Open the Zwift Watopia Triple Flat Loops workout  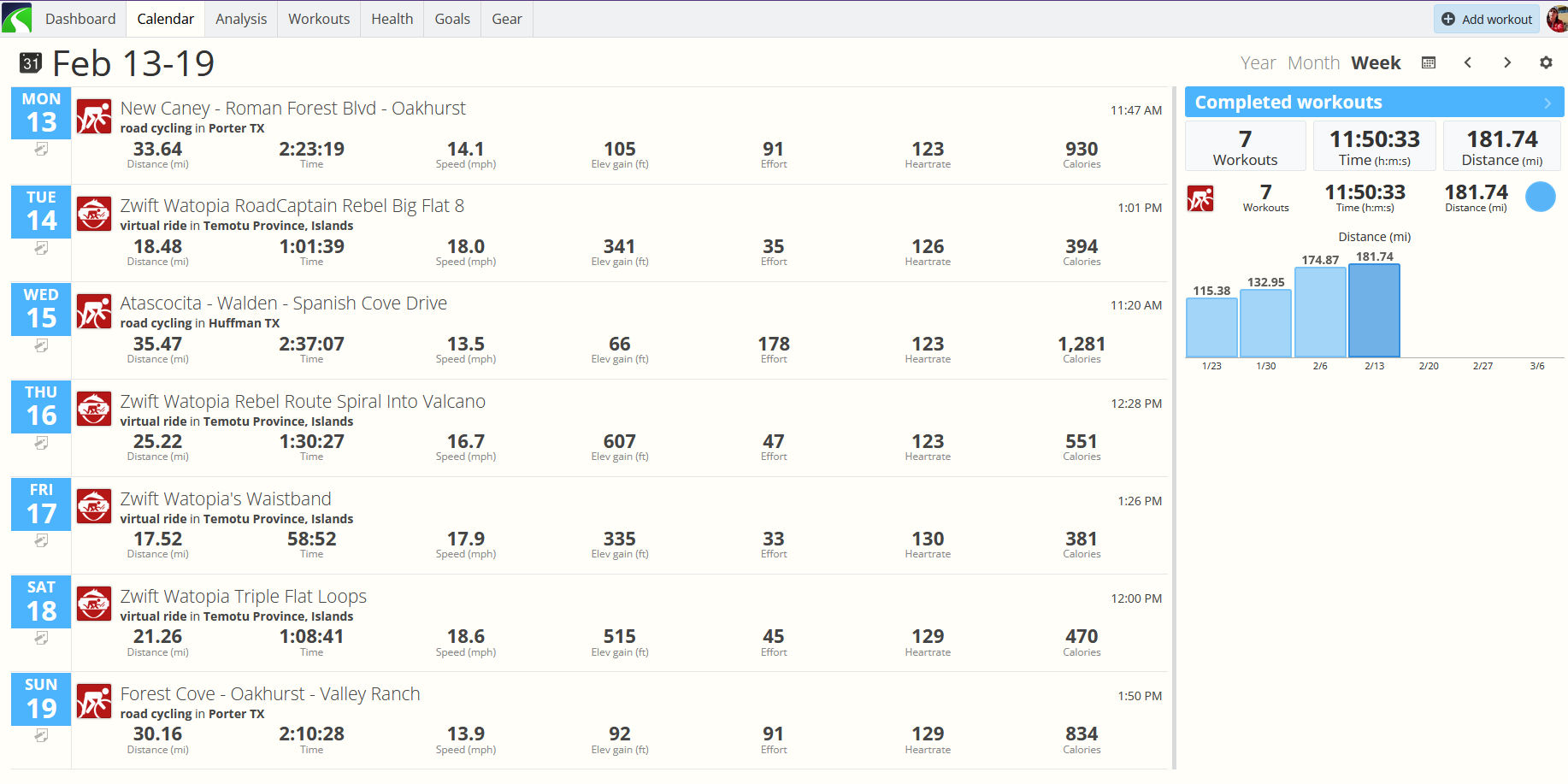244,597
